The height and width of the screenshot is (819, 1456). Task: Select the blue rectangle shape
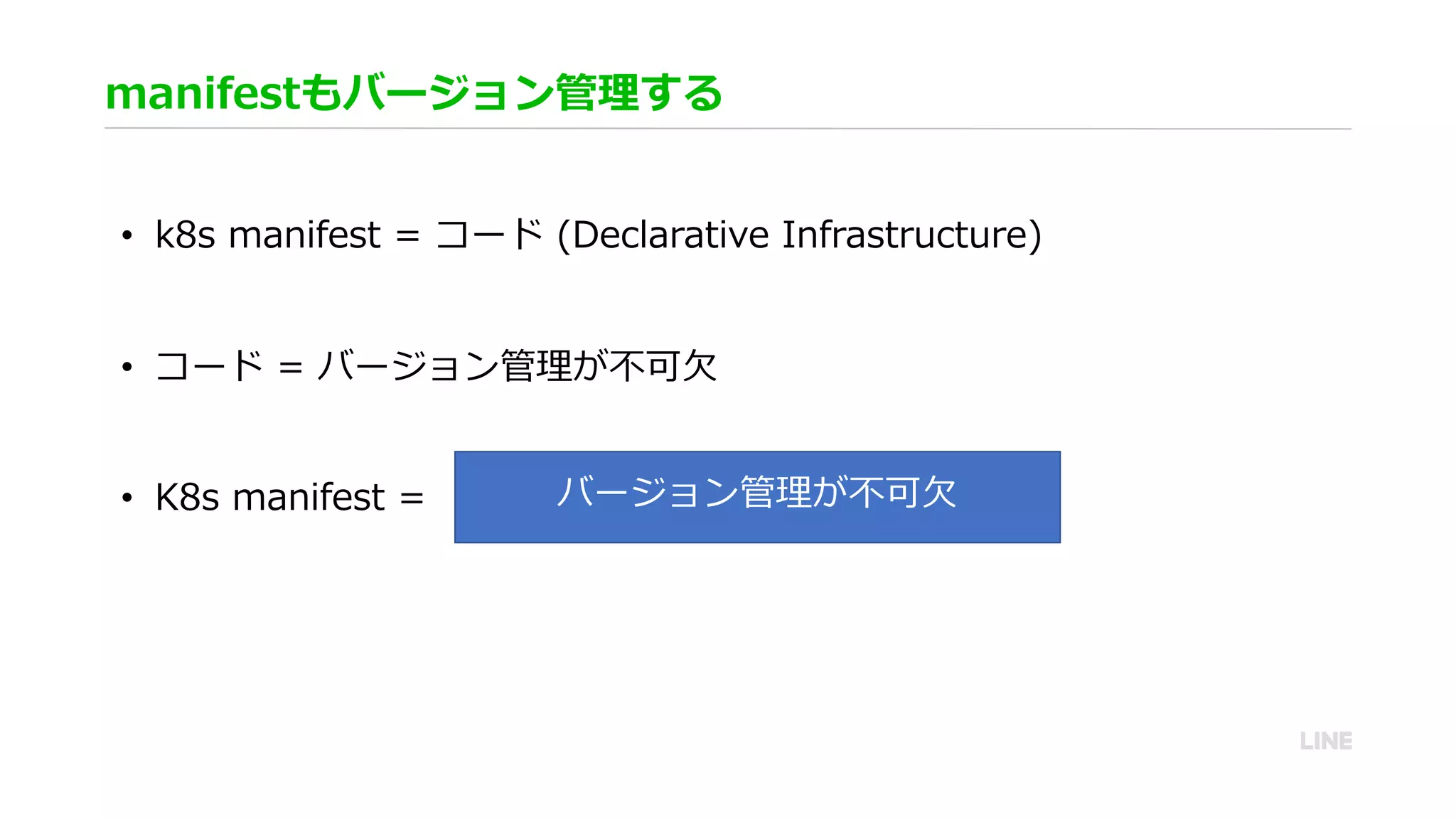click(757, 526)
